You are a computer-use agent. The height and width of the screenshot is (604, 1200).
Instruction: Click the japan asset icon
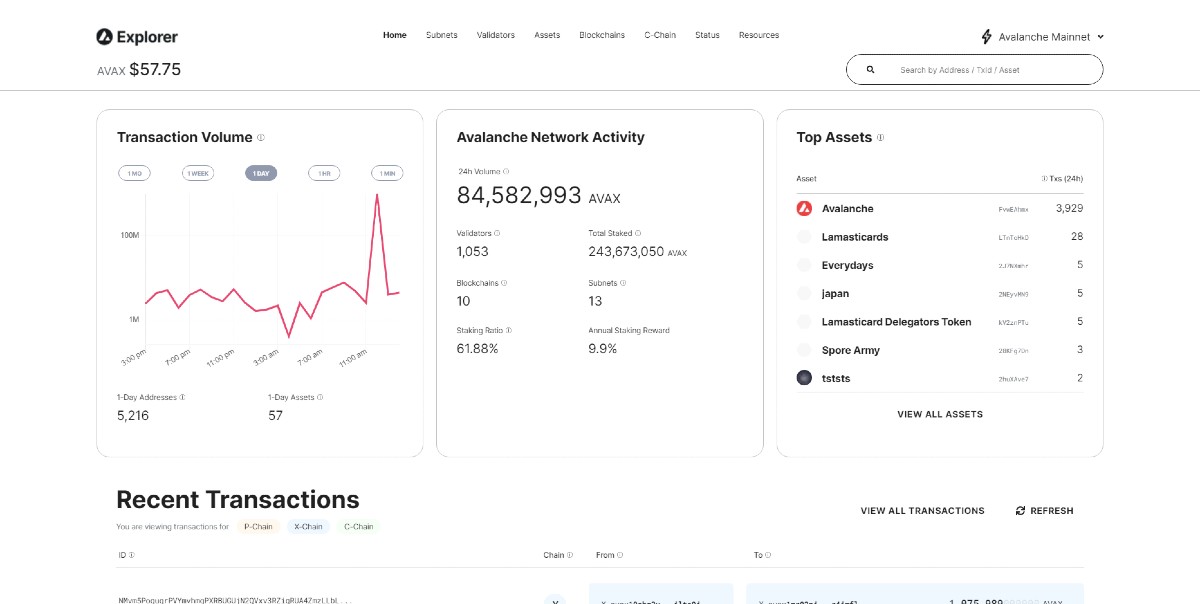tap(804, 294)
